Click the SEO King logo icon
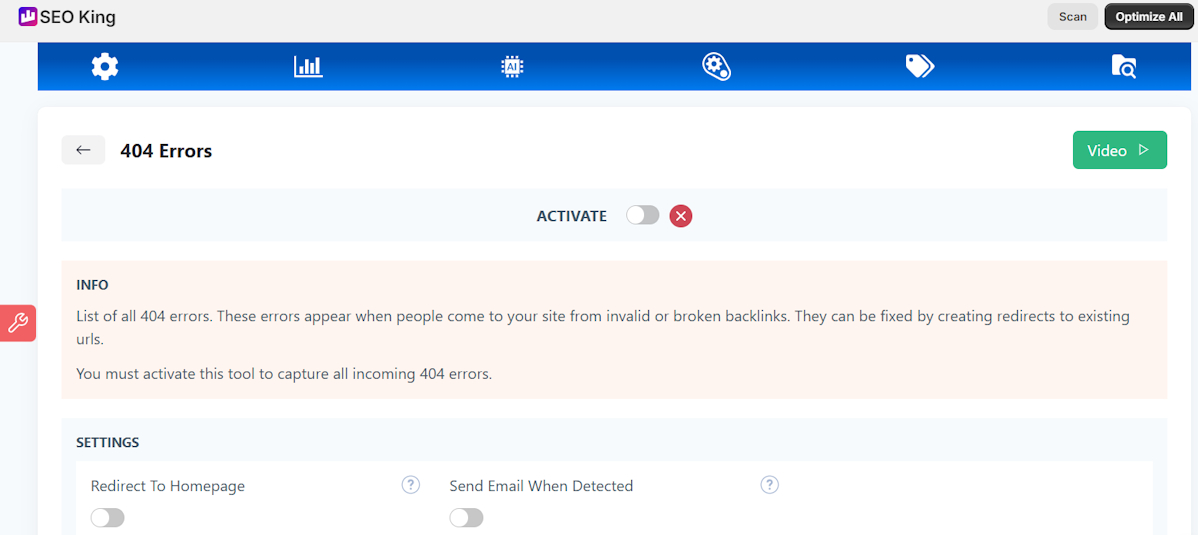The height and width of the screenshot is (535, 1198). [27, 17]
